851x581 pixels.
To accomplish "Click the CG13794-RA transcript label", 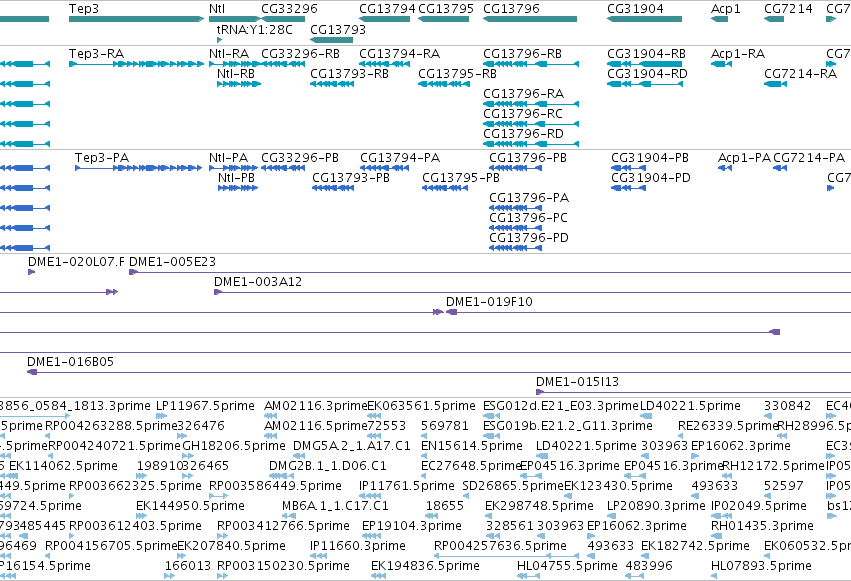I will pos(399,54).
